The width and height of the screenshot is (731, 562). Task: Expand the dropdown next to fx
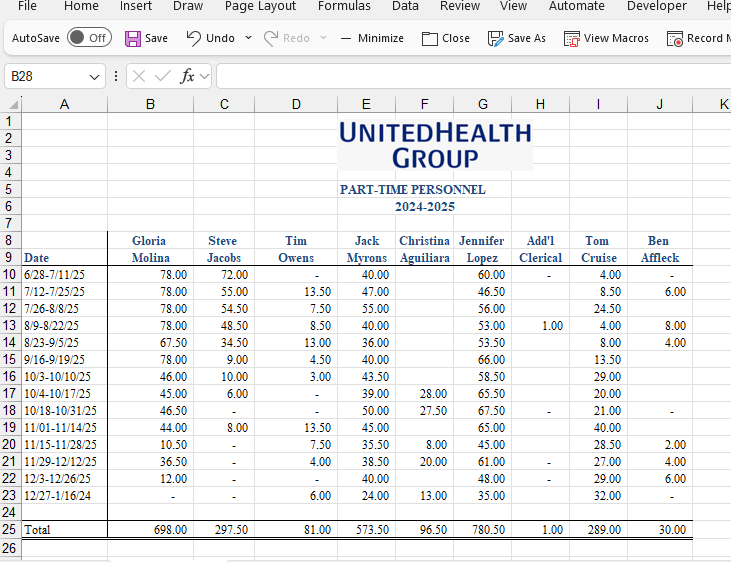pyautogui.click(x=204, y=76)
